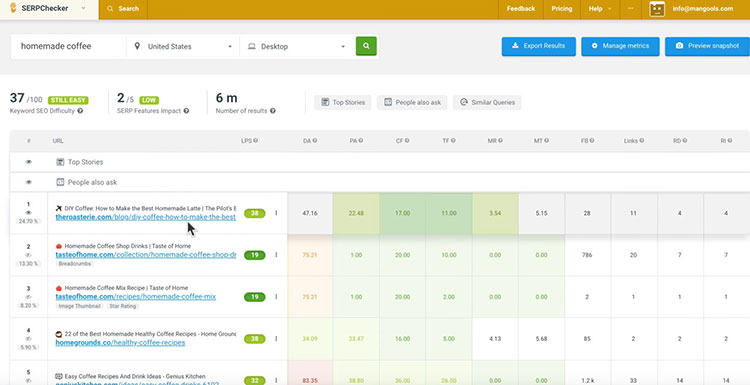Go to the Pricing page
The width and height of the screenshot is (750, 385).
pyautogui.click(x=562, y=9)
